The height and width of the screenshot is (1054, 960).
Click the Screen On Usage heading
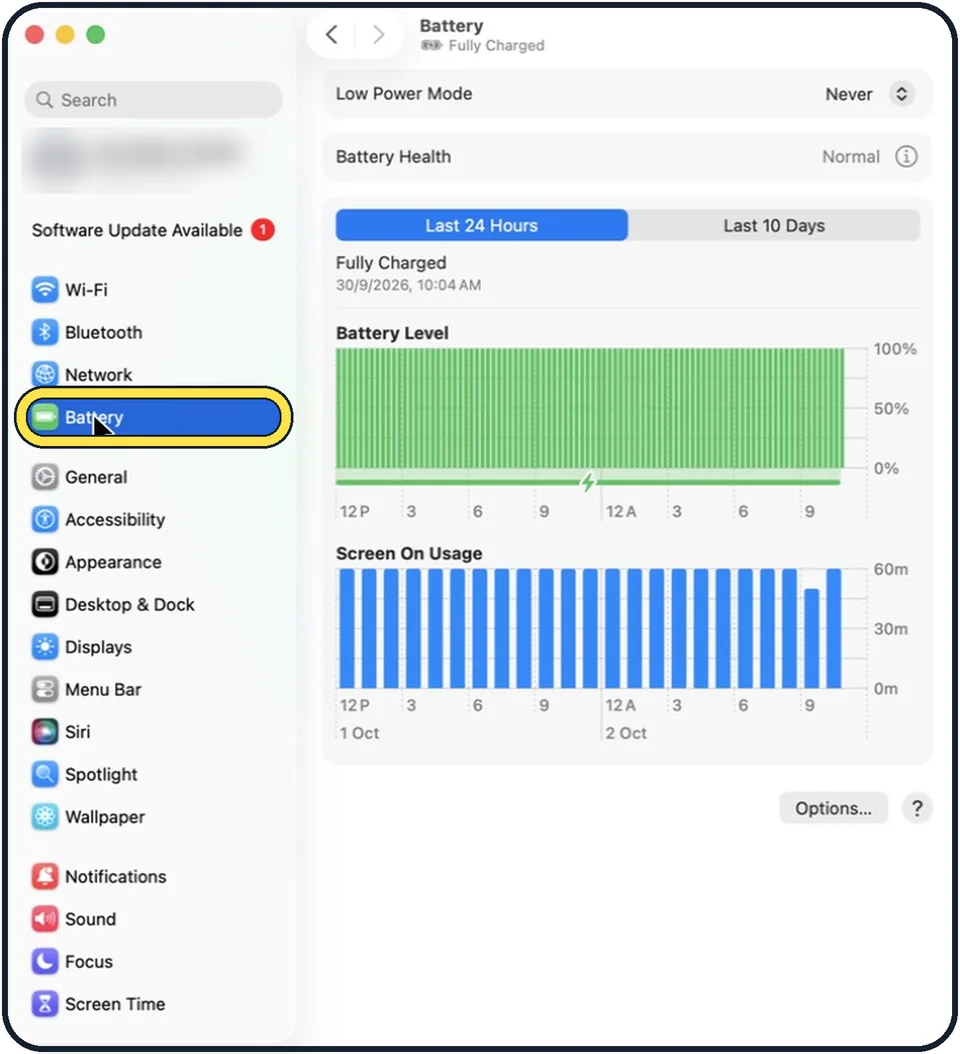click(x=409, y=553)
